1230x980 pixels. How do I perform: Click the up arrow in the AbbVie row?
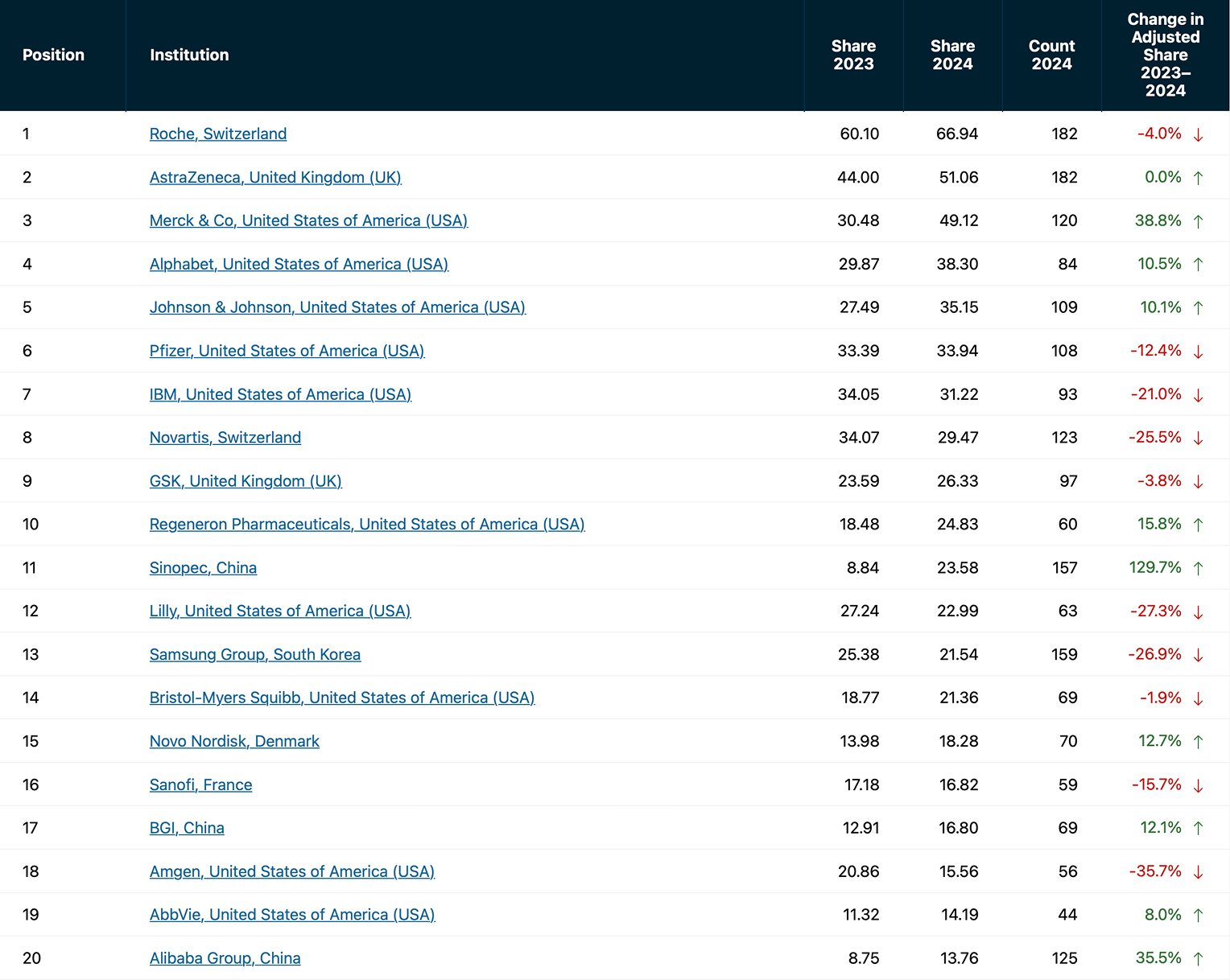1198,916
